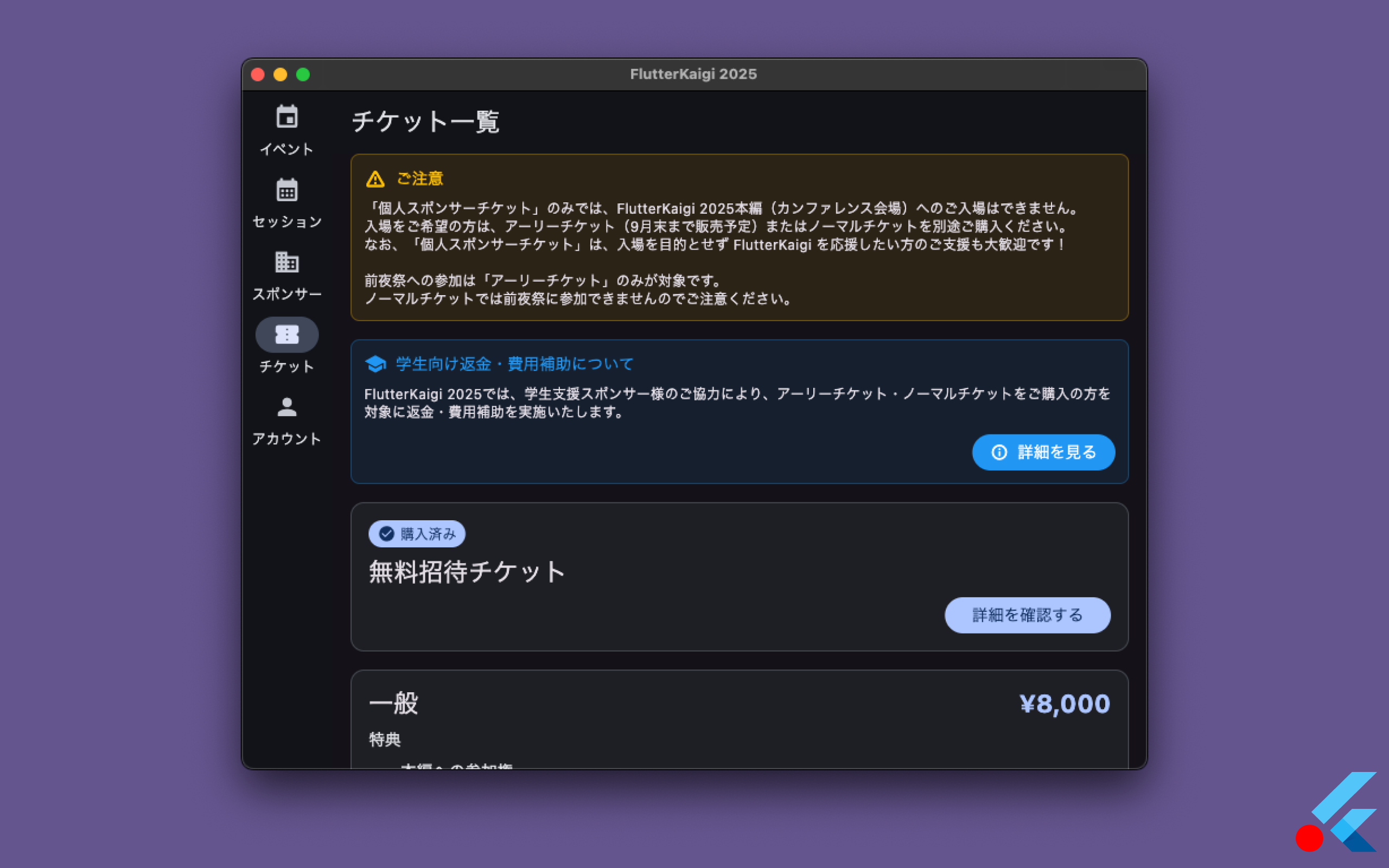This screenshot has width=1389, height=868.
Task: Click the line starting 入場をご希望の方は
Action: tap(717, 226)
